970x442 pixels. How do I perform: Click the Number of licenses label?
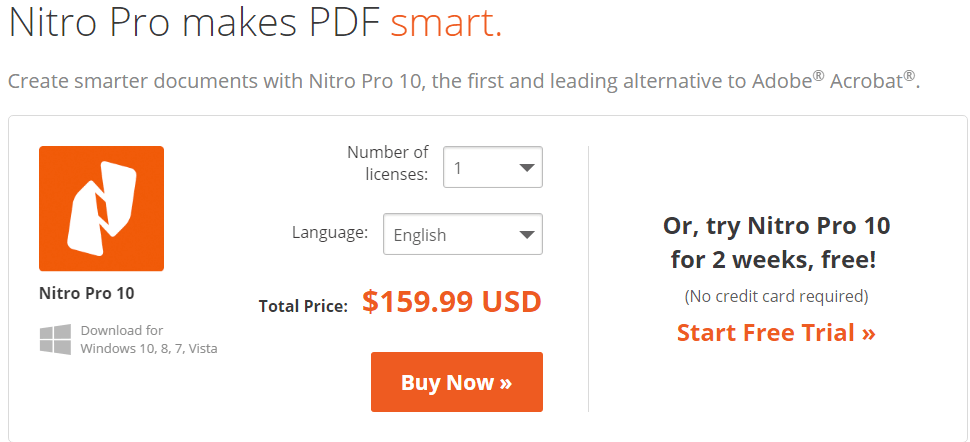[x=387, y=163]
